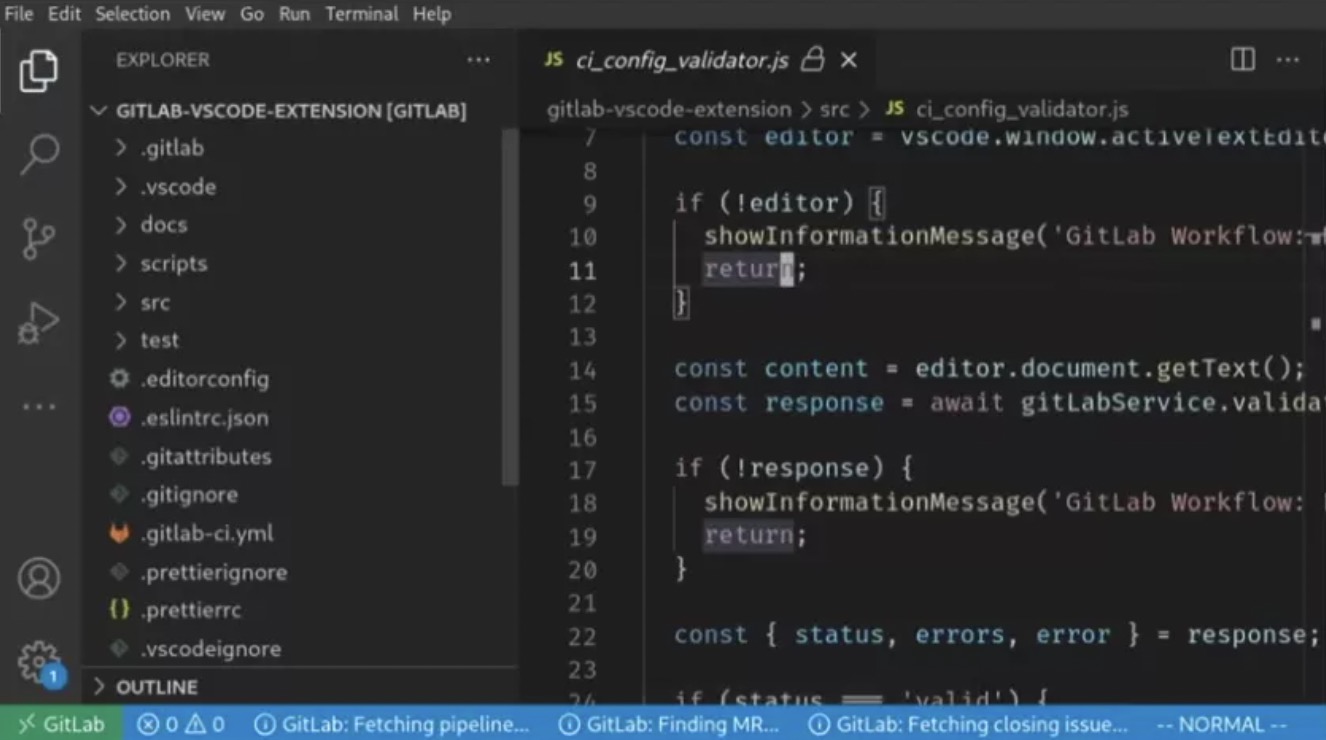The width and height of the screenshot is (1326, 740).
Task: Click the GitLab remote indicator in status bar
Action: click(x=62, y=724)
